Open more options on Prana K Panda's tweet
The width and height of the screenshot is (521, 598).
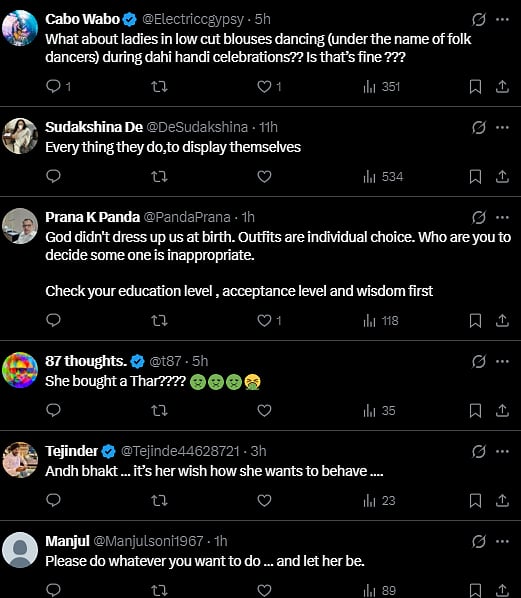502,217
